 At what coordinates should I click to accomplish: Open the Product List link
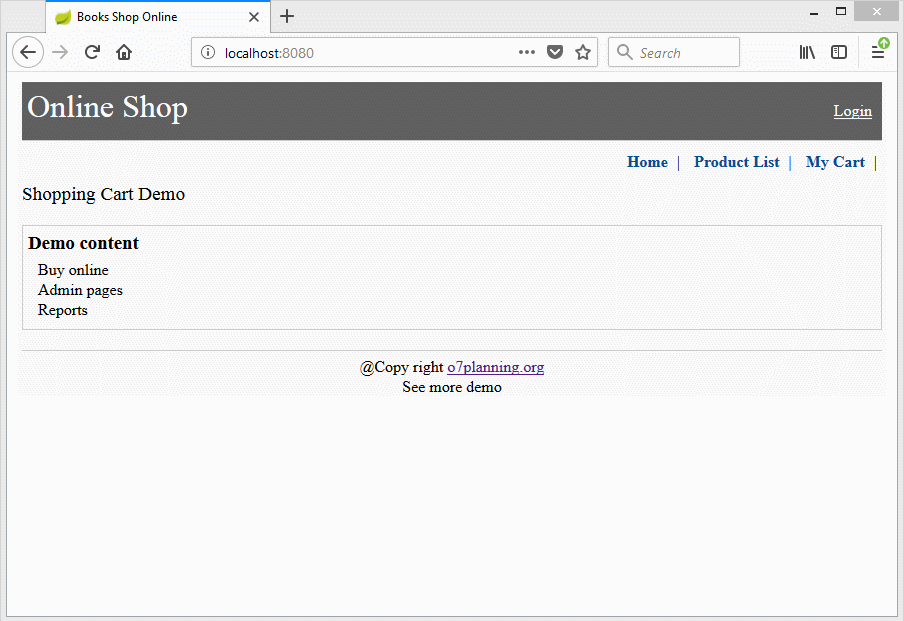(x=736, y=162)
